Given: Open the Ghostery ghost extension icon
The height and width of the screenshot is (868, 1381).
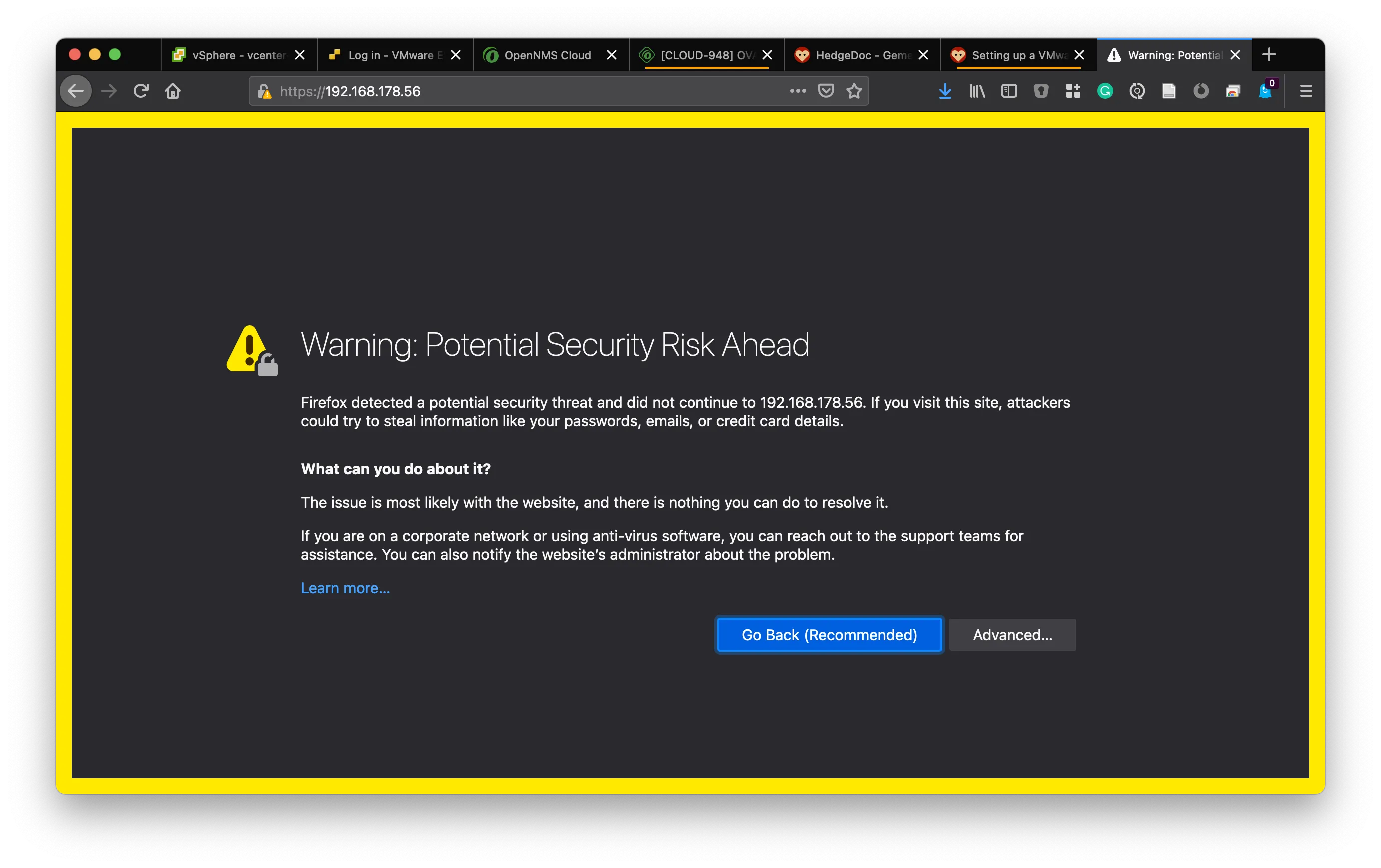Looking at the screenshot, I should point(1265,91).
